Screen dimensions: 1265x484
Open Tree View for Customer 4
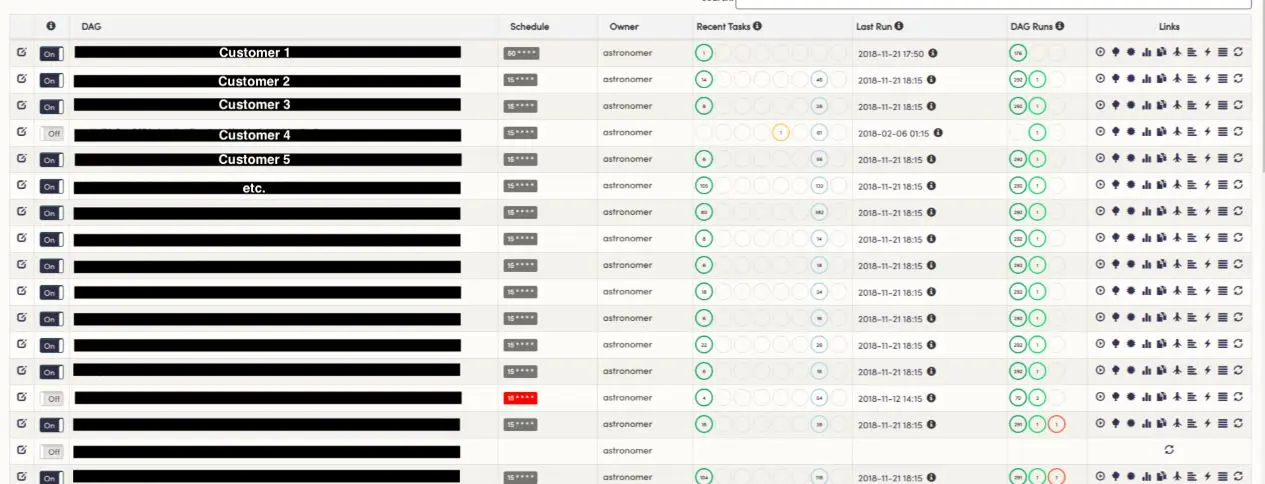point(1115,132)
